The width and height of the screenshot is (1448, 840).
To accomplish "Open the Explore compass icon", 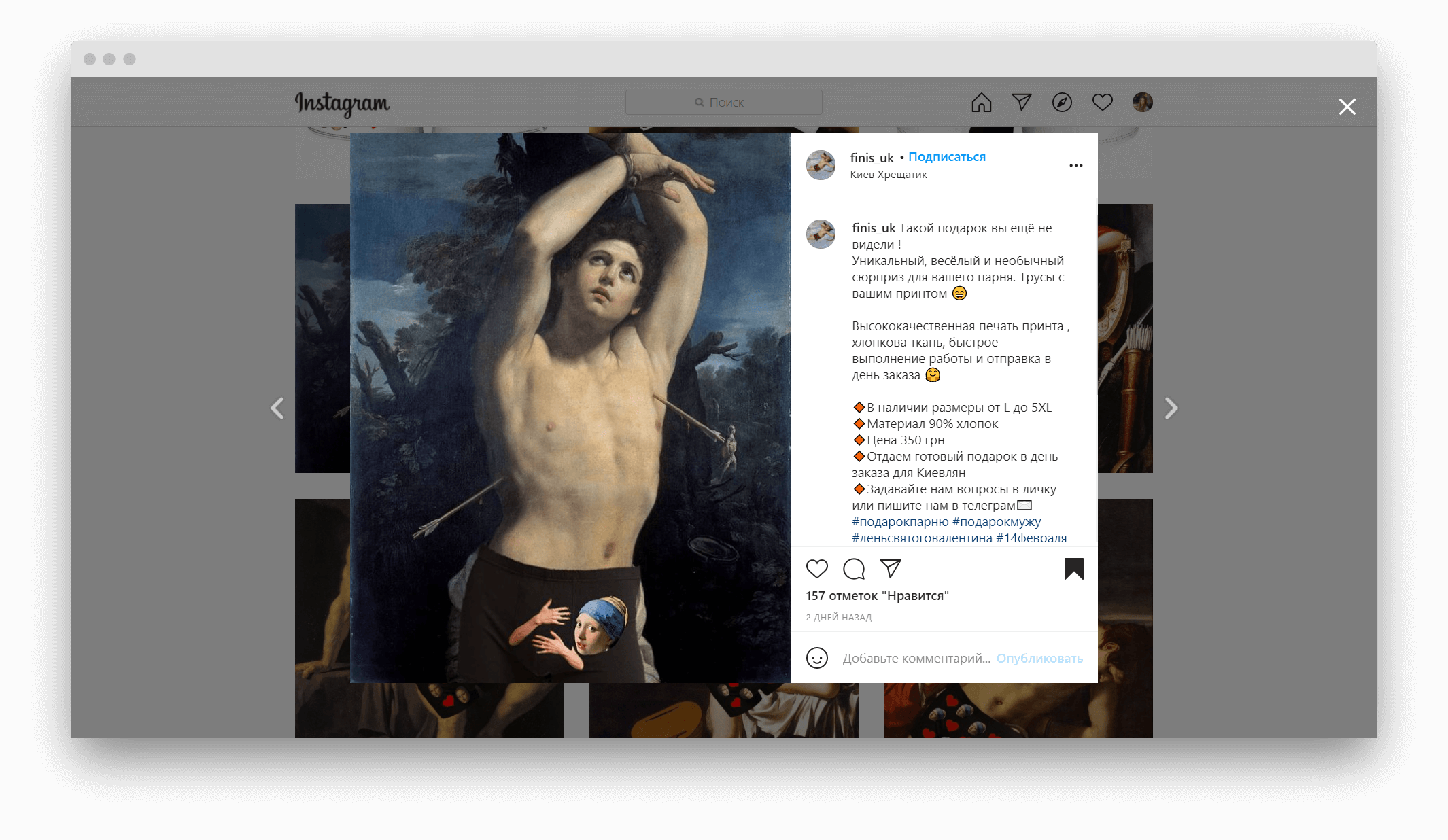I will [x=1062, y=103].
